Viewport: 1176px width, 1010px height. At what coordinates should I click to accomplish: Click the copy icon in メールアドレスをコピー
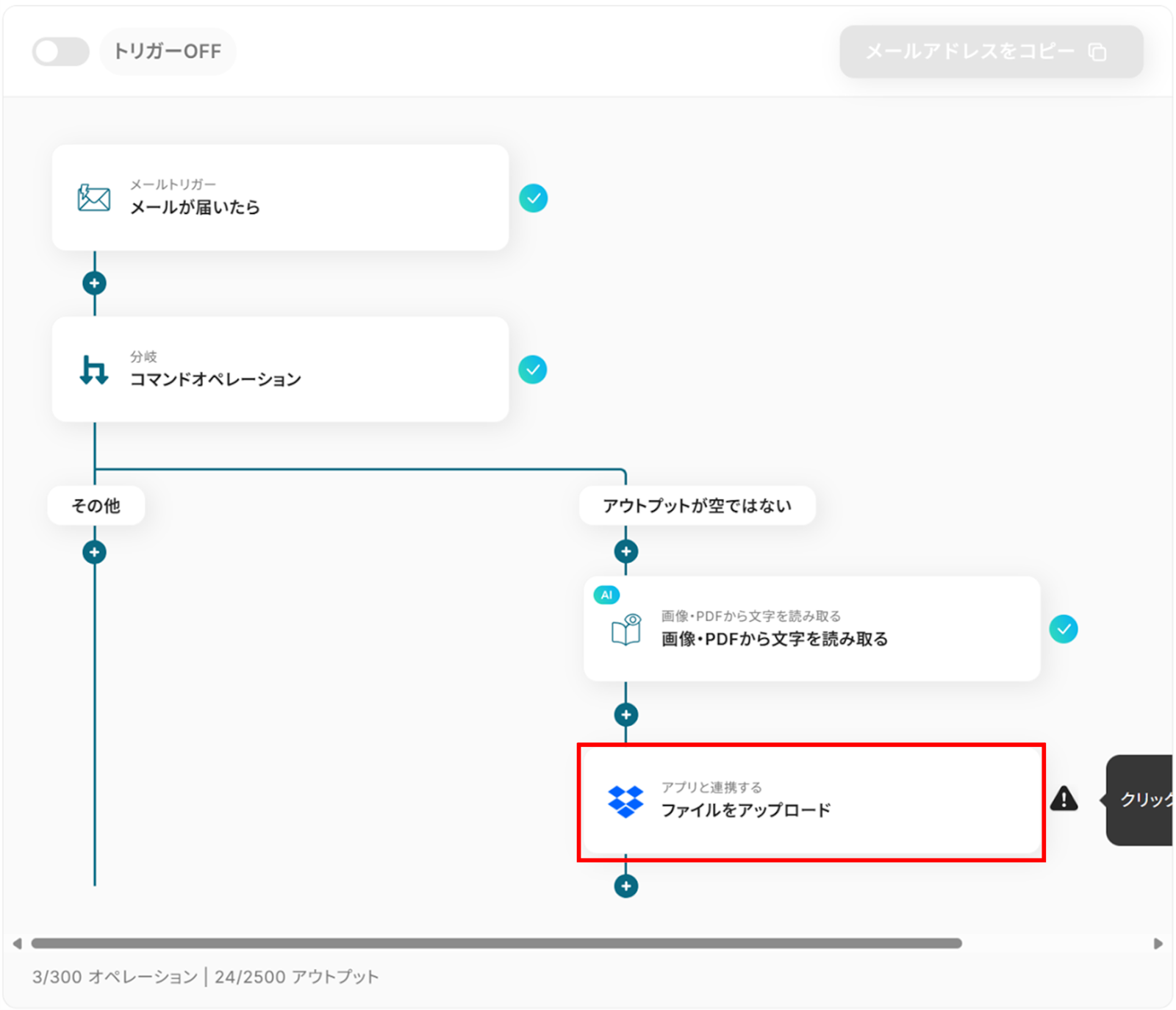(x=1097, y=52)
